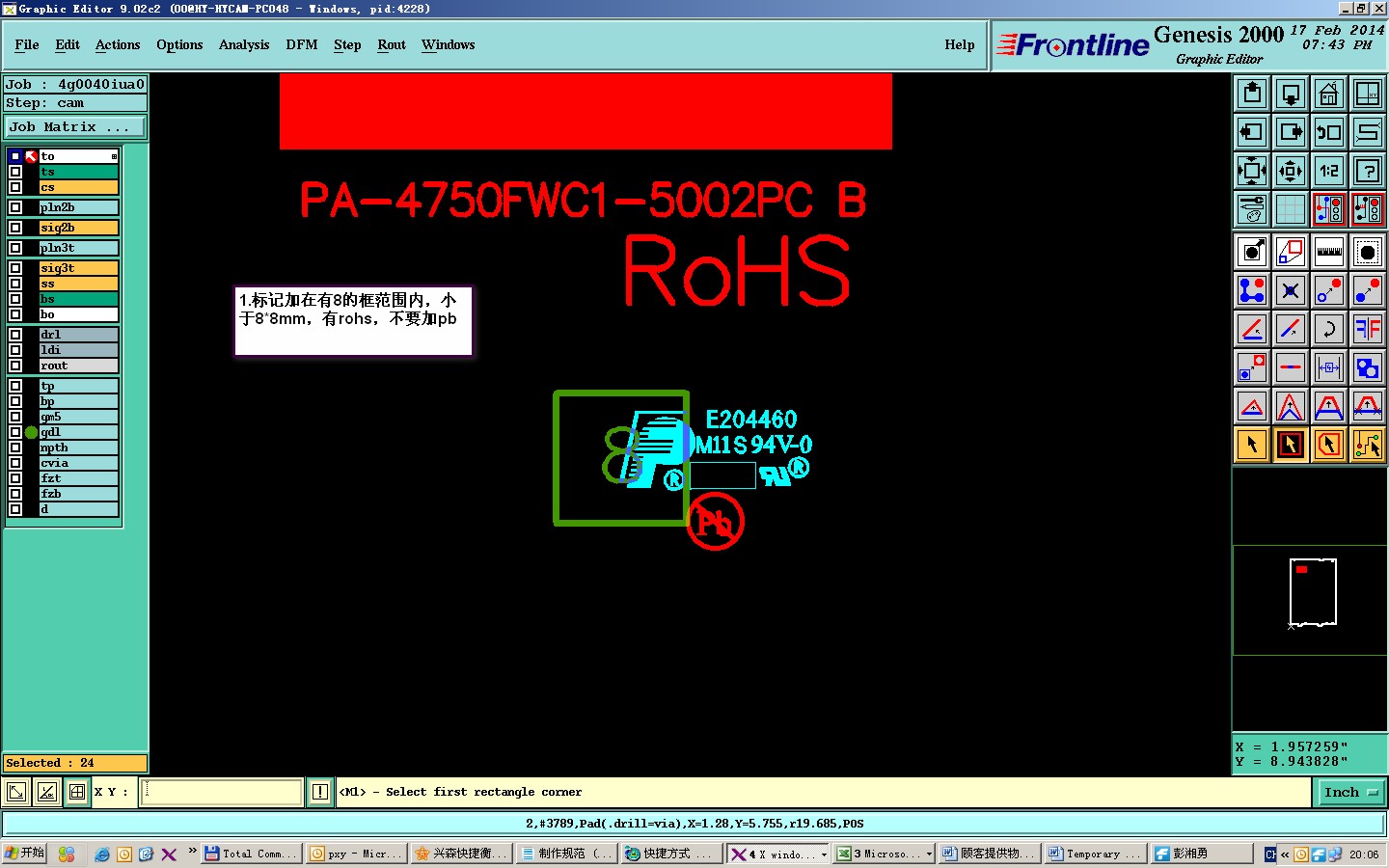Click the Temporary taskbar button
The image size is (1389, 868).
tap(1096, 854)
